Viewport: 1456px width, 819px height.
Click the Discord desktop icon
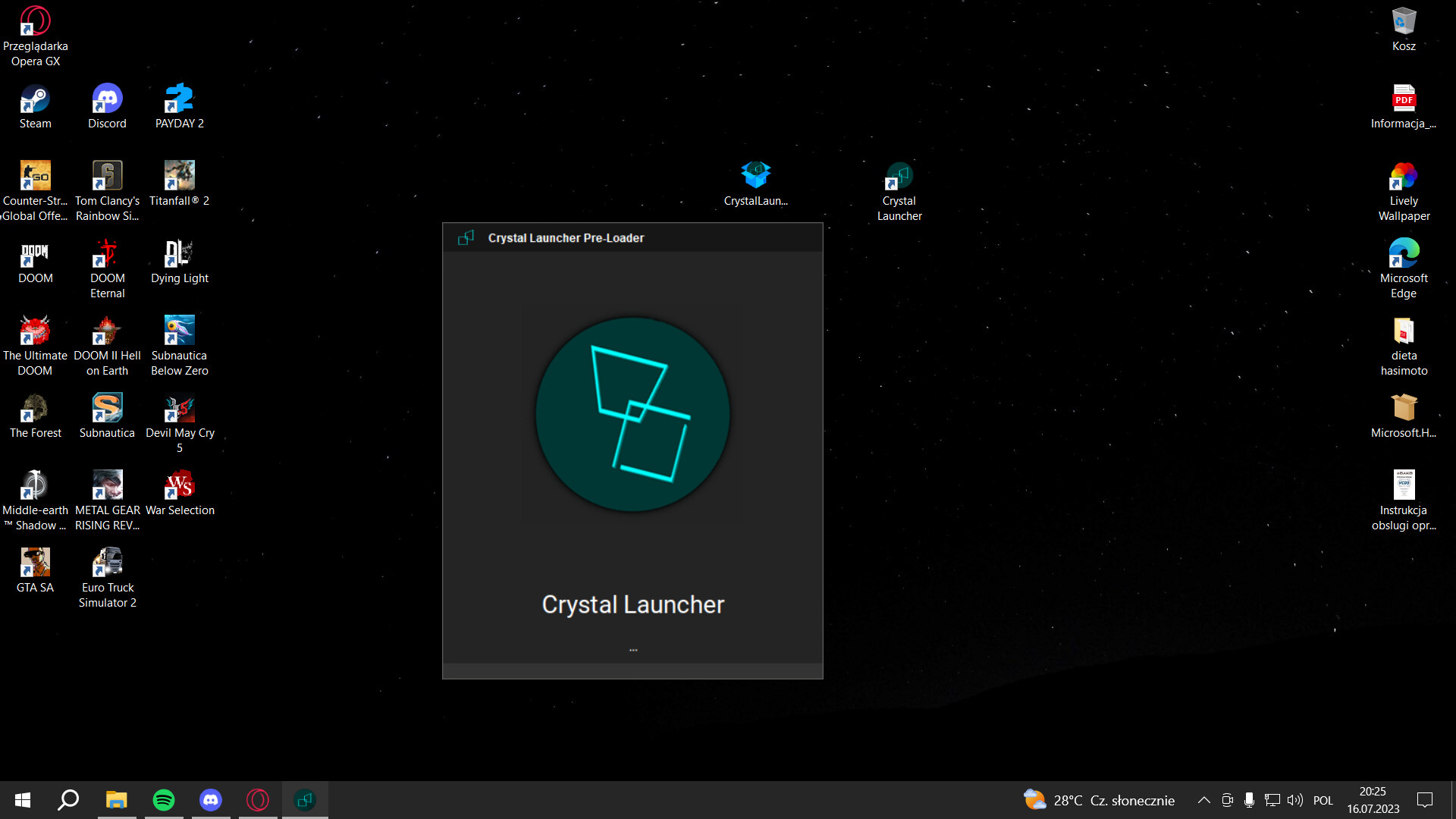[x=107, y=101]
